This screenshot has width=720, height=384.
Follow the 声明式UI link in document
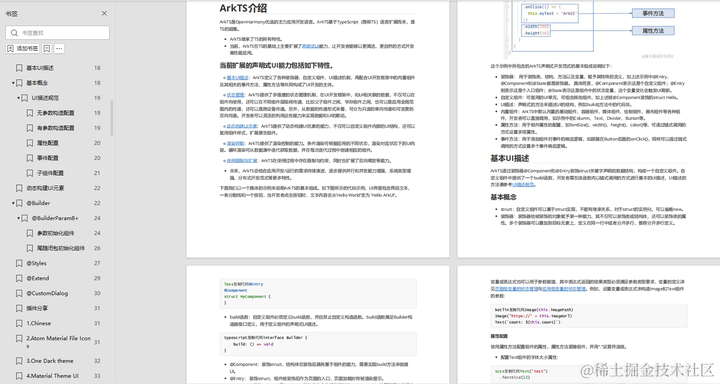coord(310,46)
